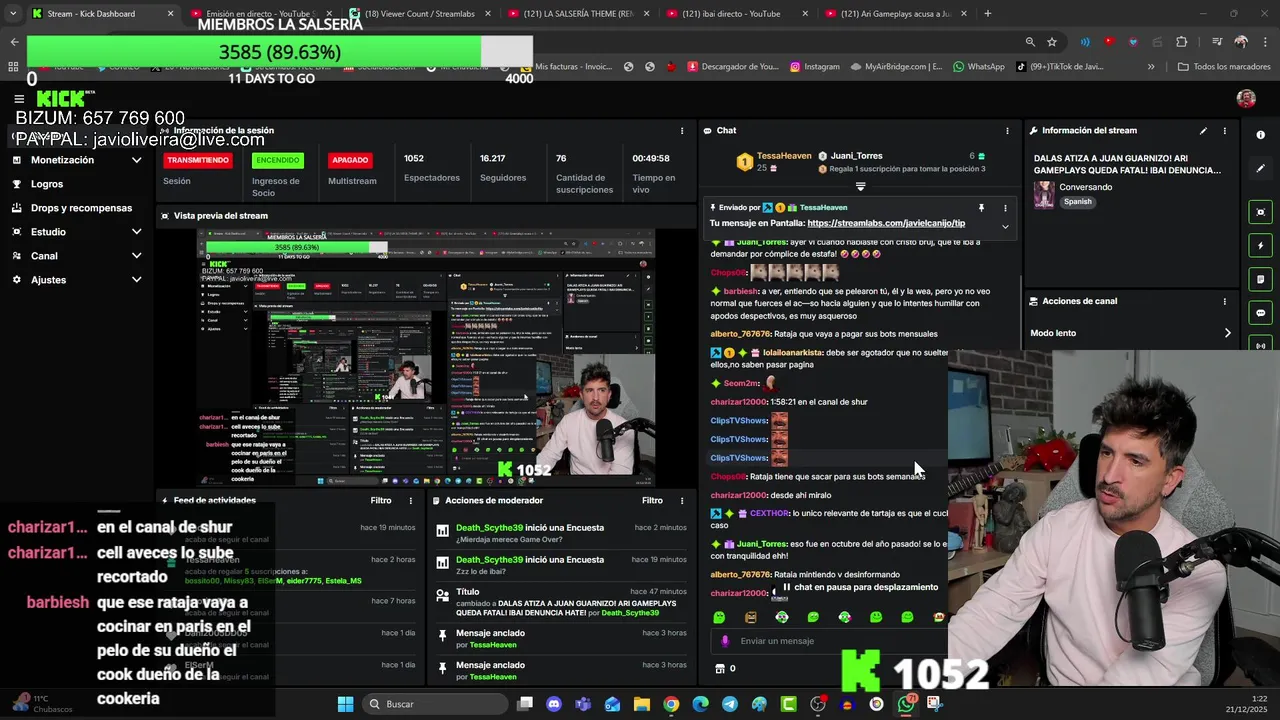Toggle lightning bolt panel in right sidebar
This screenshot has height=720, width=1280.
pyautogui.click(x=1260, y=246)
